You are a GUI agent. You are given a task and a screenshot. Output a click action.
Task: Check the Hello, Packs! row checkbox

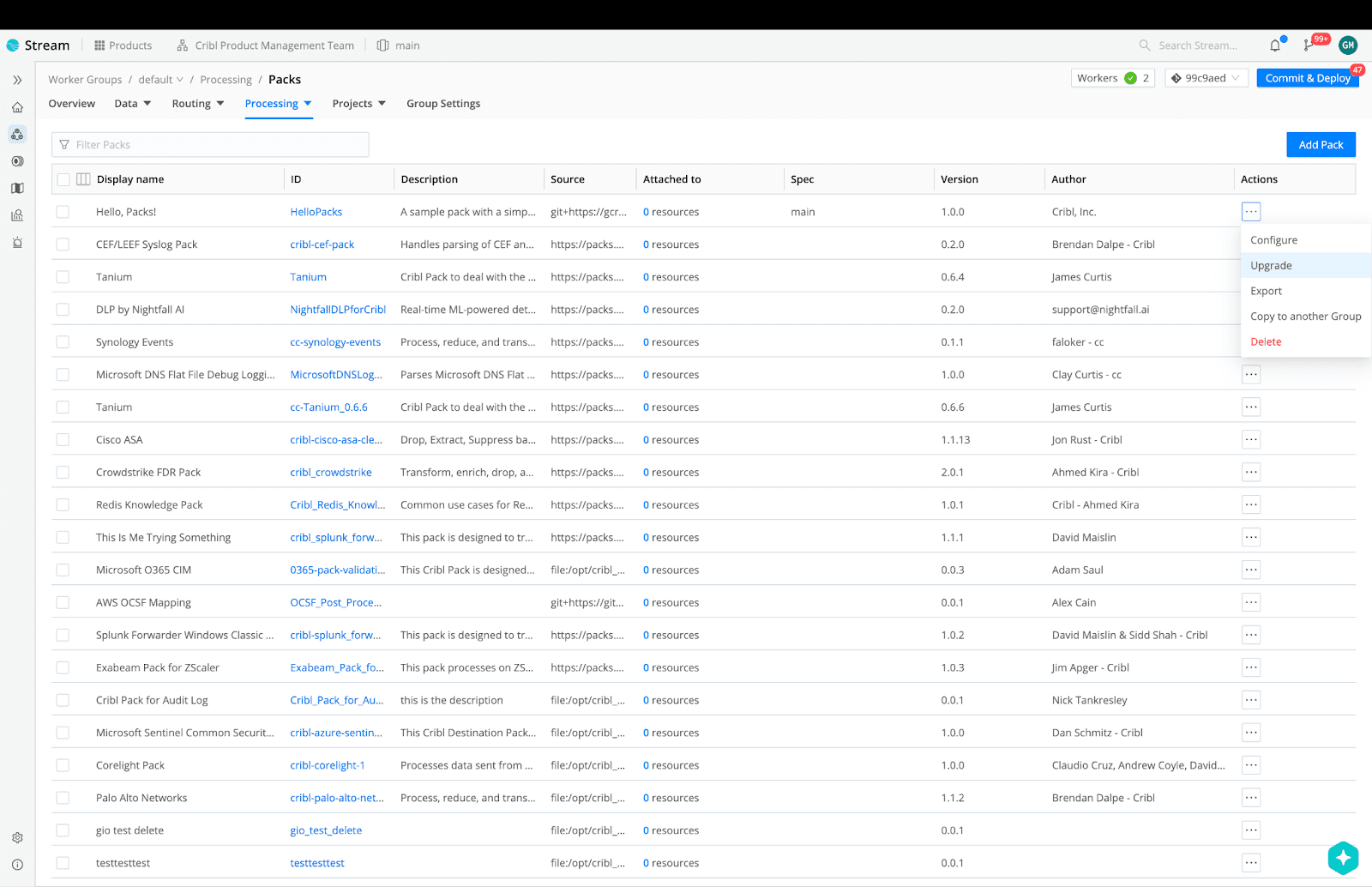click(63, 212)
